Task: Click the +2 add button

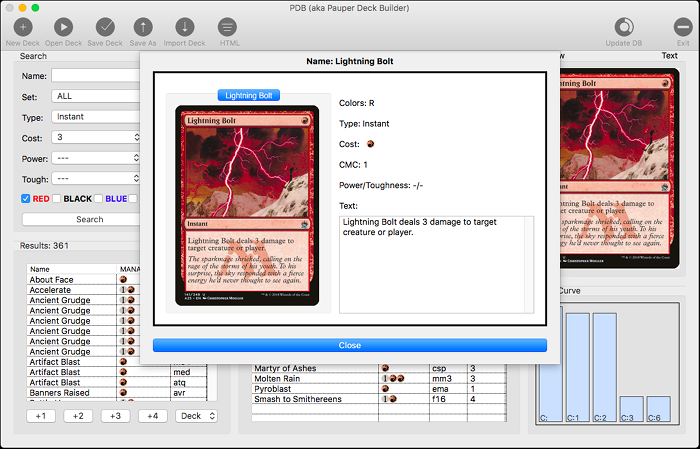Action: click(x=78, y=416)
